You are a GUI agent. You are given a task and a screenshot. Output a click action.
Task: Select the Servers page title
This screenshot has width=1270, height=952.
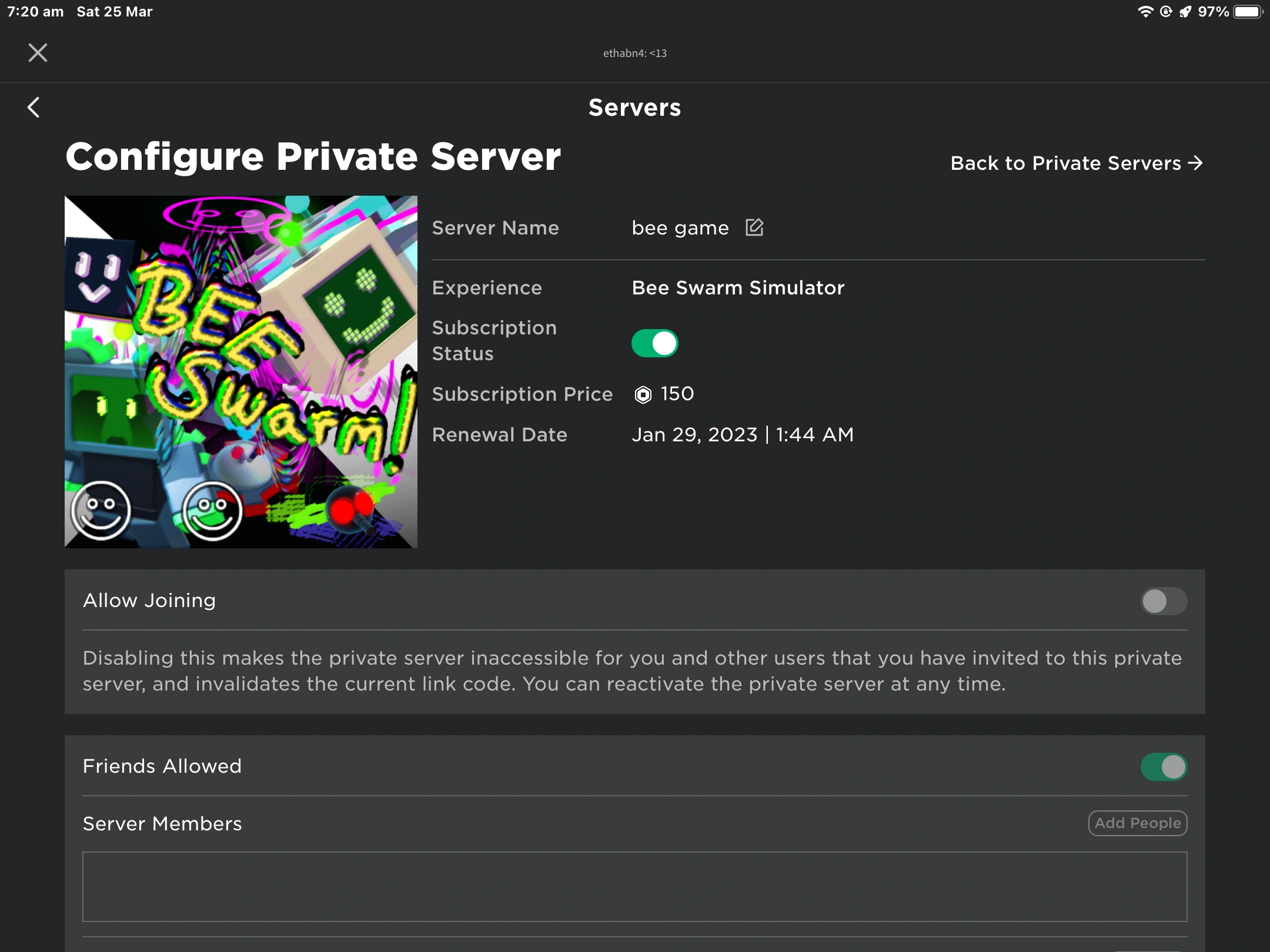(634, 108)
